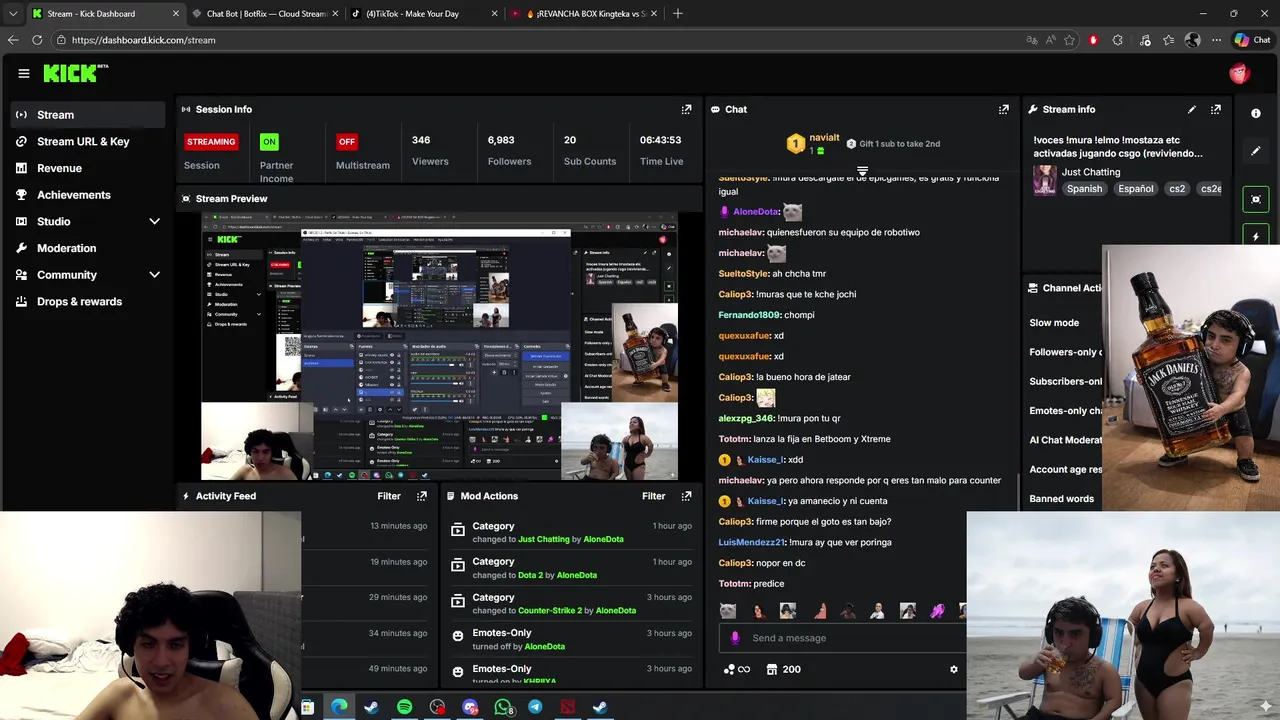Click username SueltoStyle in 'ah chcha tmr' message
Viewport: 1280px width, 720px height.
(x=743, y=273)
